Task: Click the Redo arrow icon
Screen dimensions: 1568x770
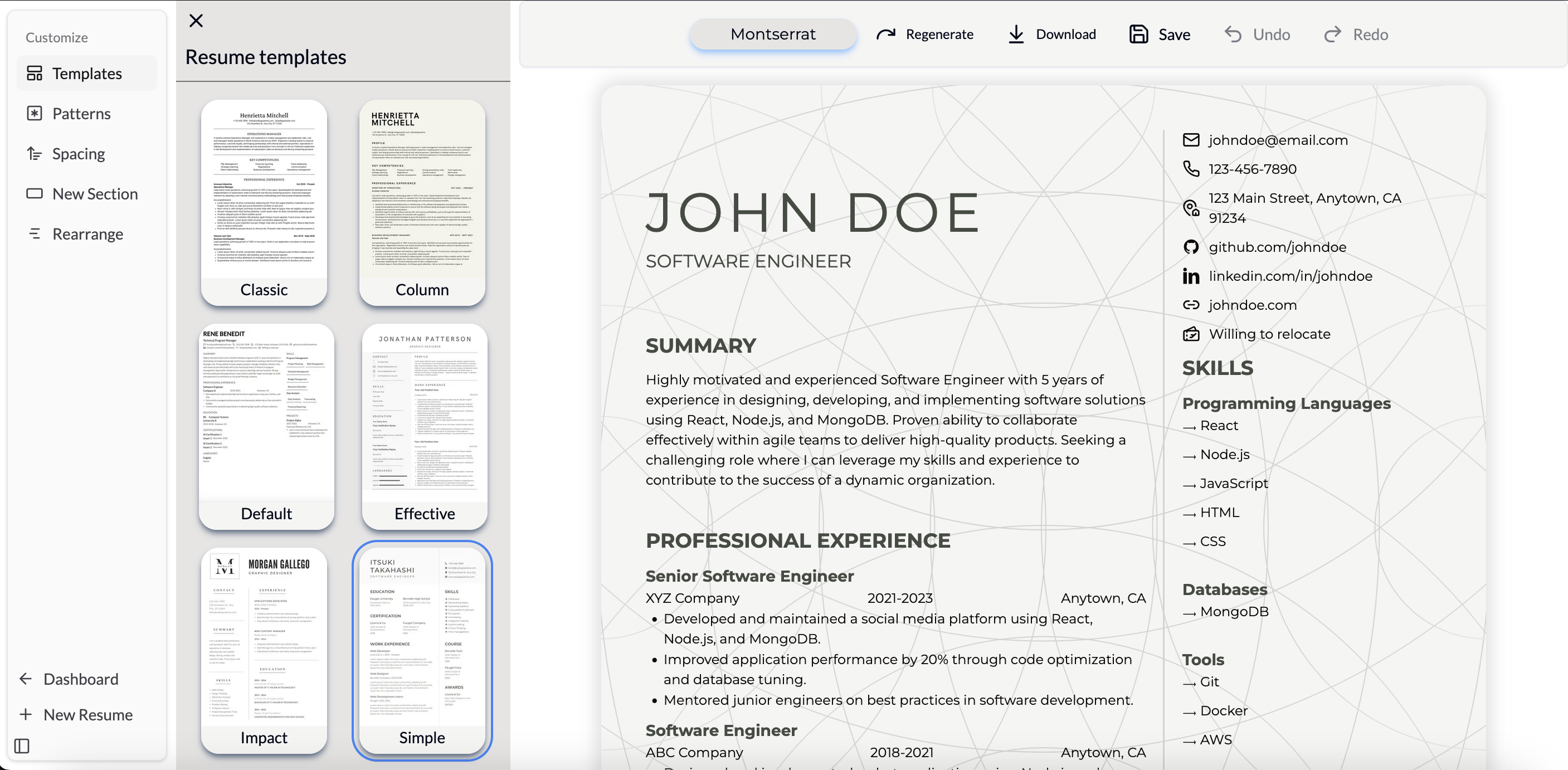Action: 1332,34
